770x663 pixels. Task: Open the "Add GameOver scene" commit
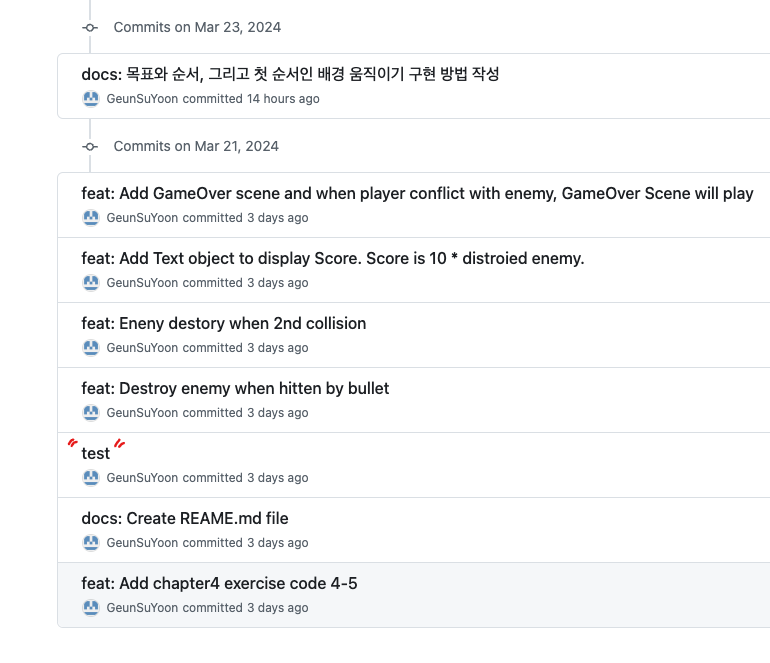pyautogui.click(x=417, y=193)
